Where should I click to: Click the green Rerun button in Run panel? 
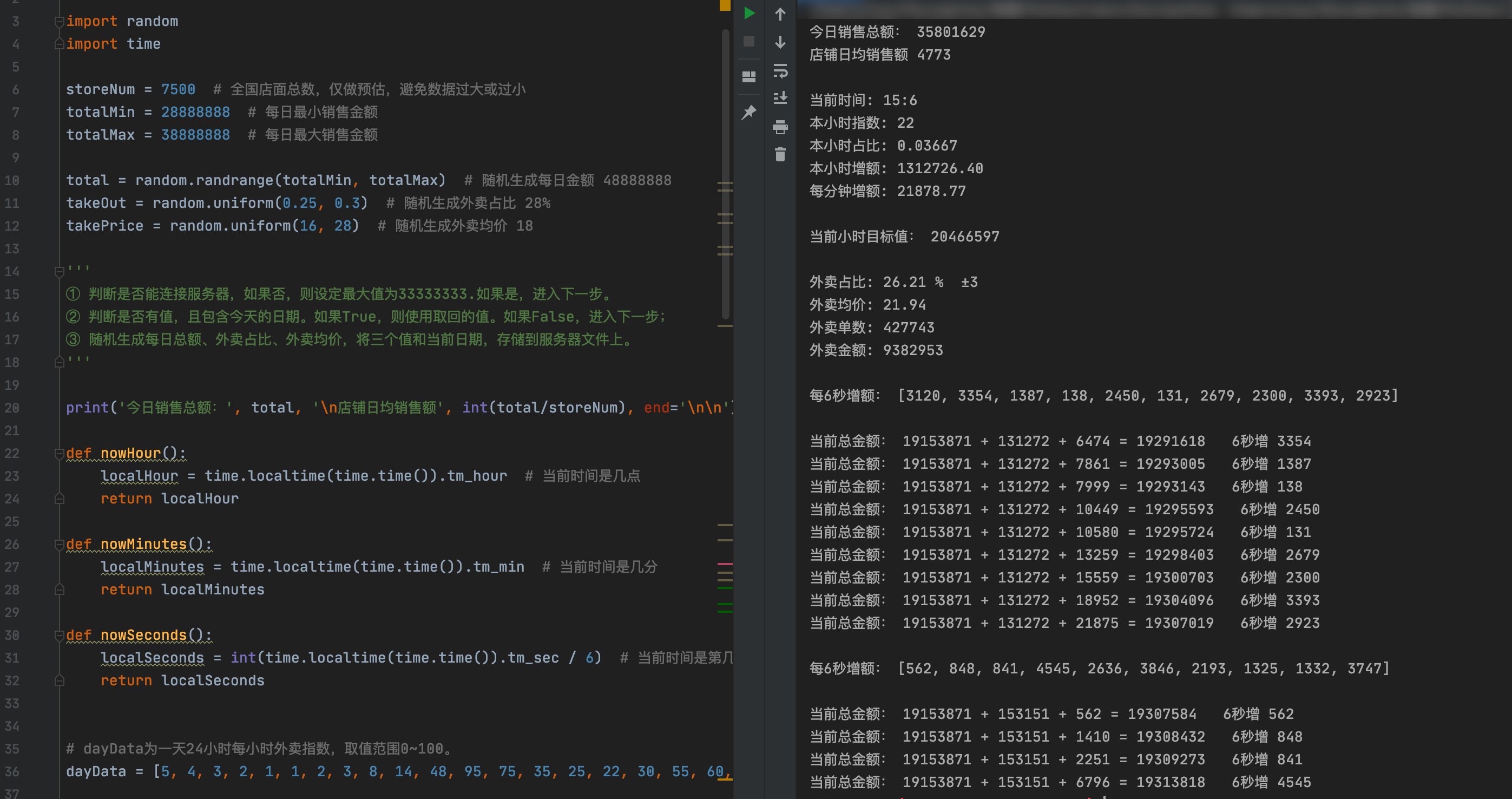tap(749, 13)
